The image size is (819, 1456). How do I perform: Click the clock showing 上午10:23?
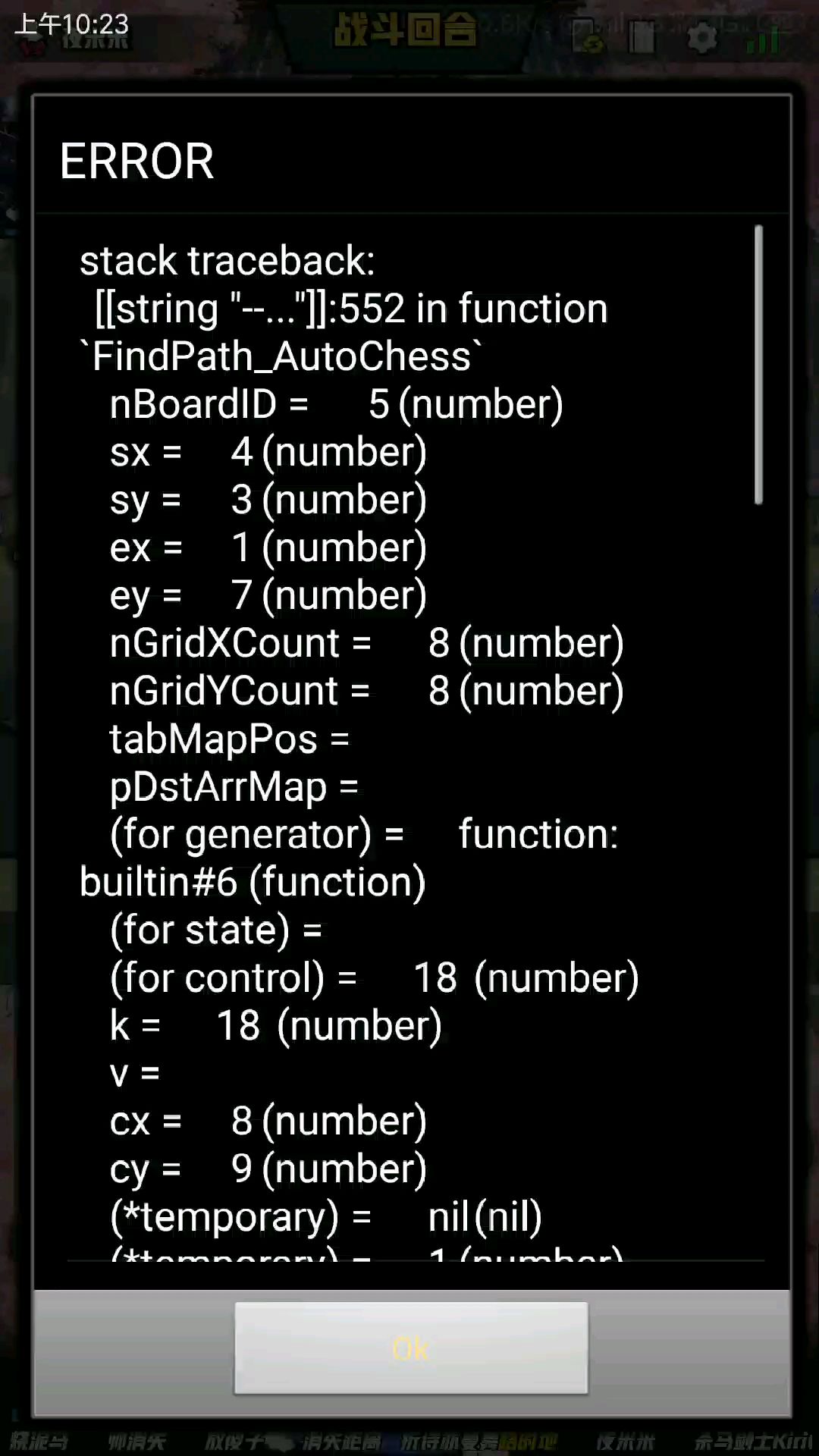pyautogui.click(x=72, y=24)
